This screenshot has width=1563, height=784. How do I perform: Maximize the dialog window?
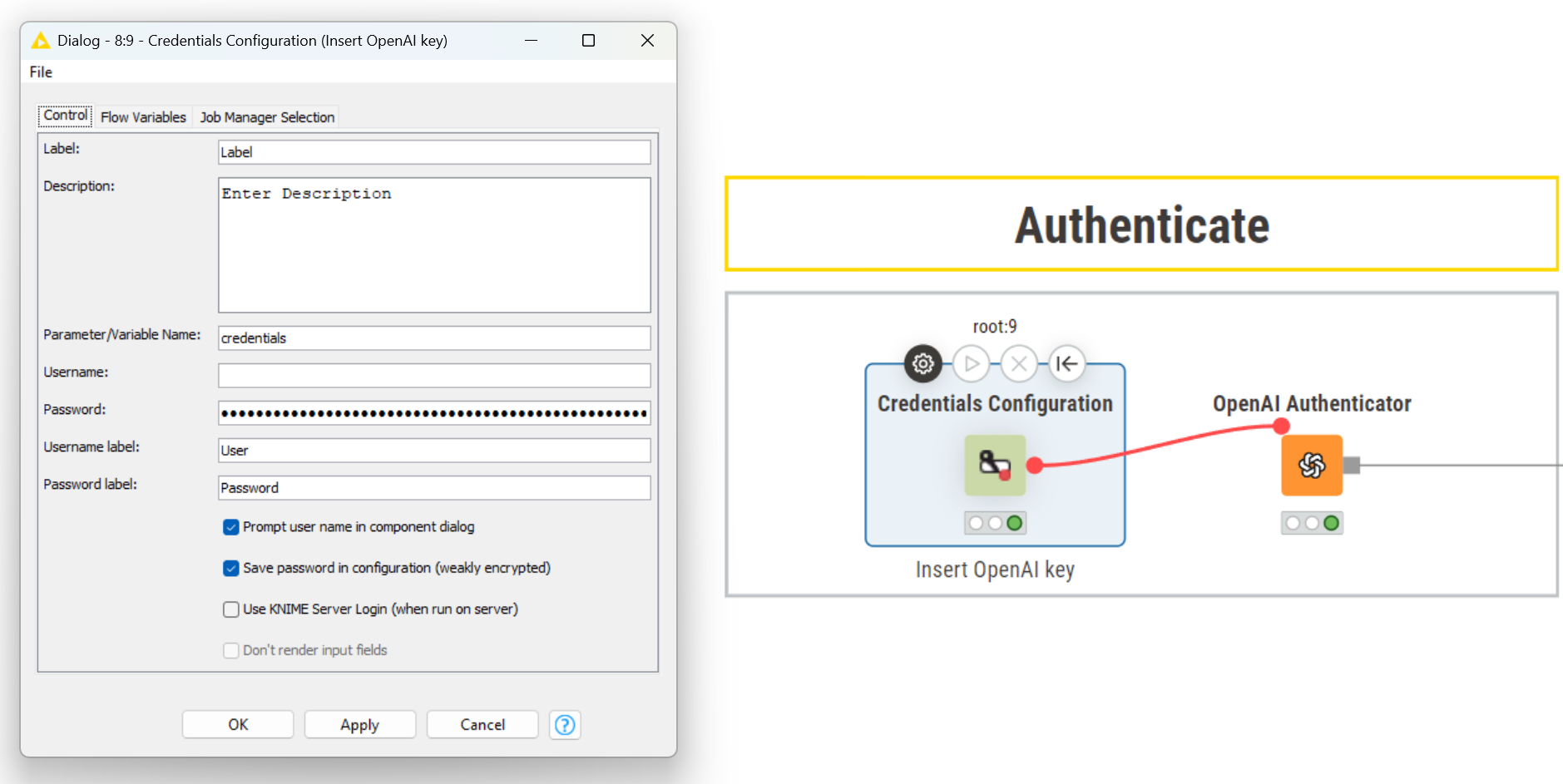click(x=588, y=40)
